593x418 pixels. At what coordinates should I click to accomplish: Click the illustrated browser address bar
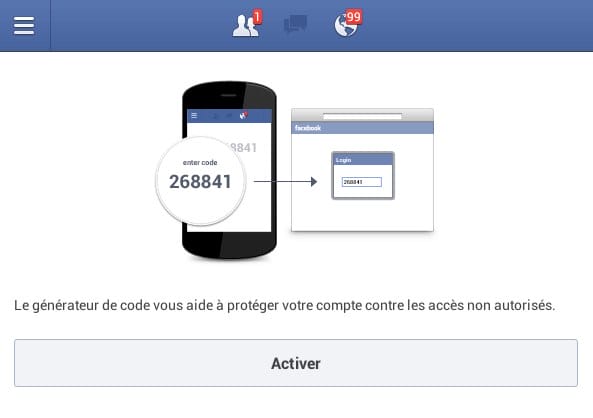[362, 116]
